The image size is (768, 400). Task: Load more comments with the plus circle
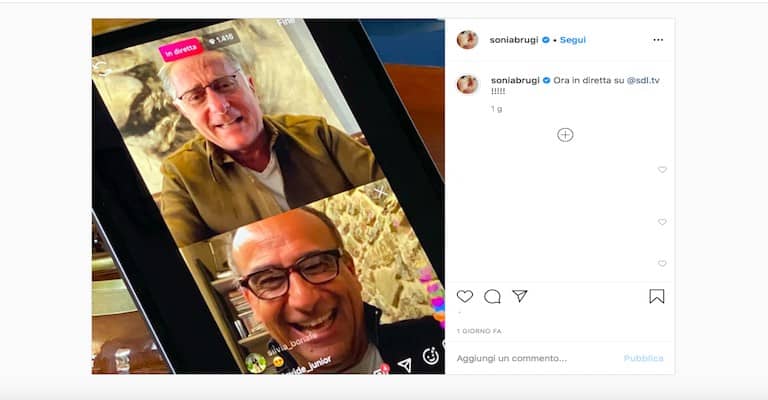point(565,135)
